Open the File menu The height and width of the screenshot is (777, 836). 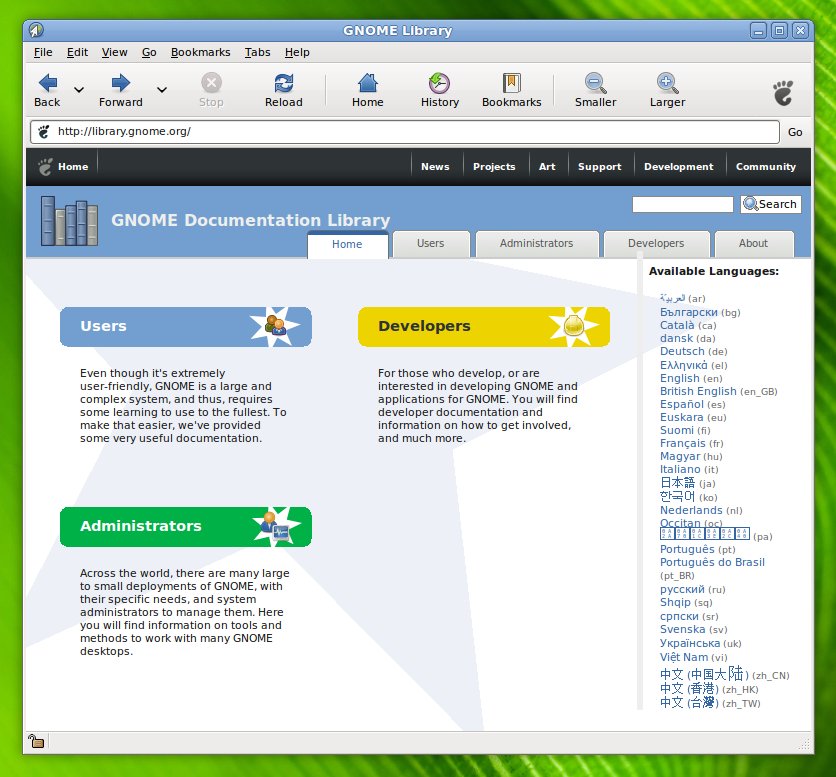coord(43,52)
